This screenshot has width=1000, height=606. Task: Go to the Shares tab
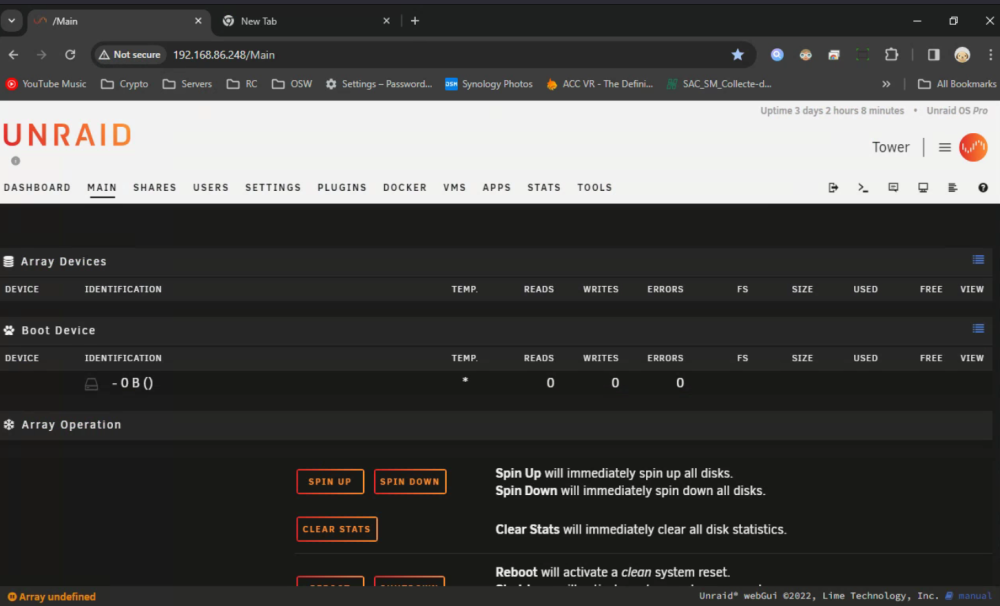[154, 188]
